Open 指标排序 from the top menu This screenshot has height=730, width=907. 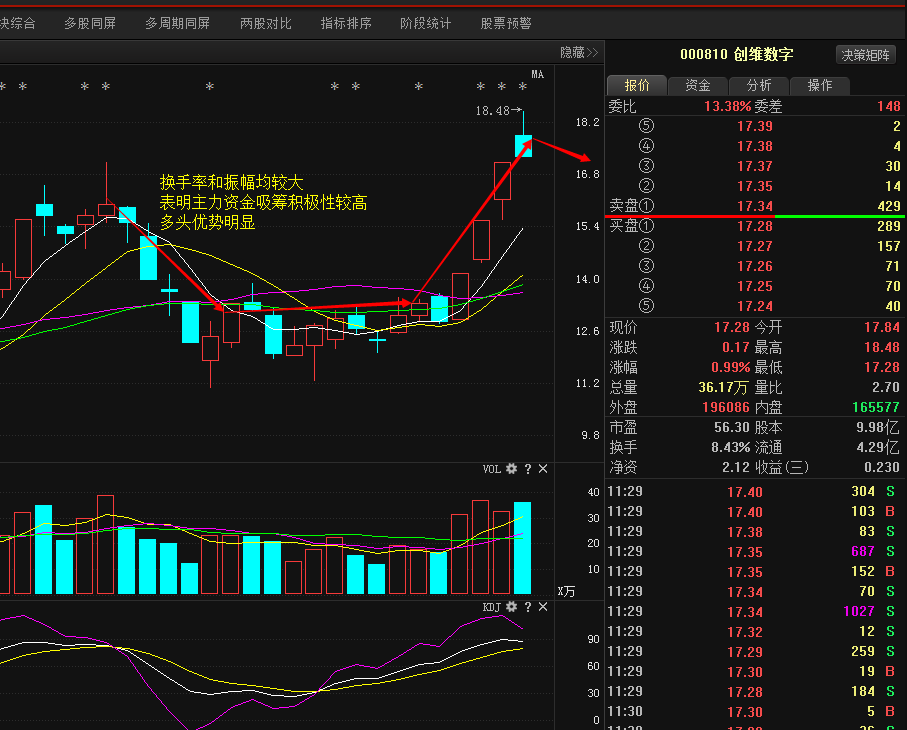[x=346, y=23]
